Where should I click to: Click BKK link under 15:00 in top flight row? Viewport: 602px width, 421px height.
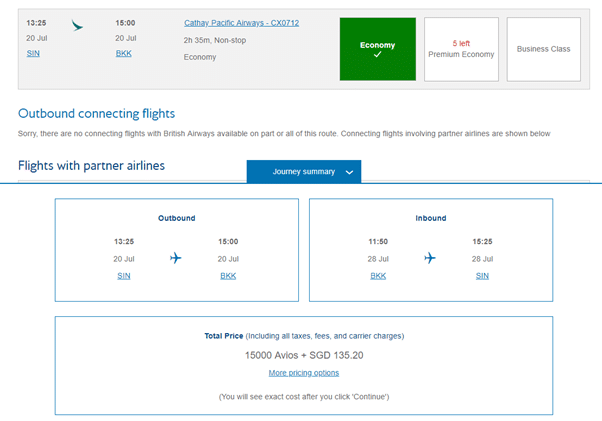pos(123,54)
